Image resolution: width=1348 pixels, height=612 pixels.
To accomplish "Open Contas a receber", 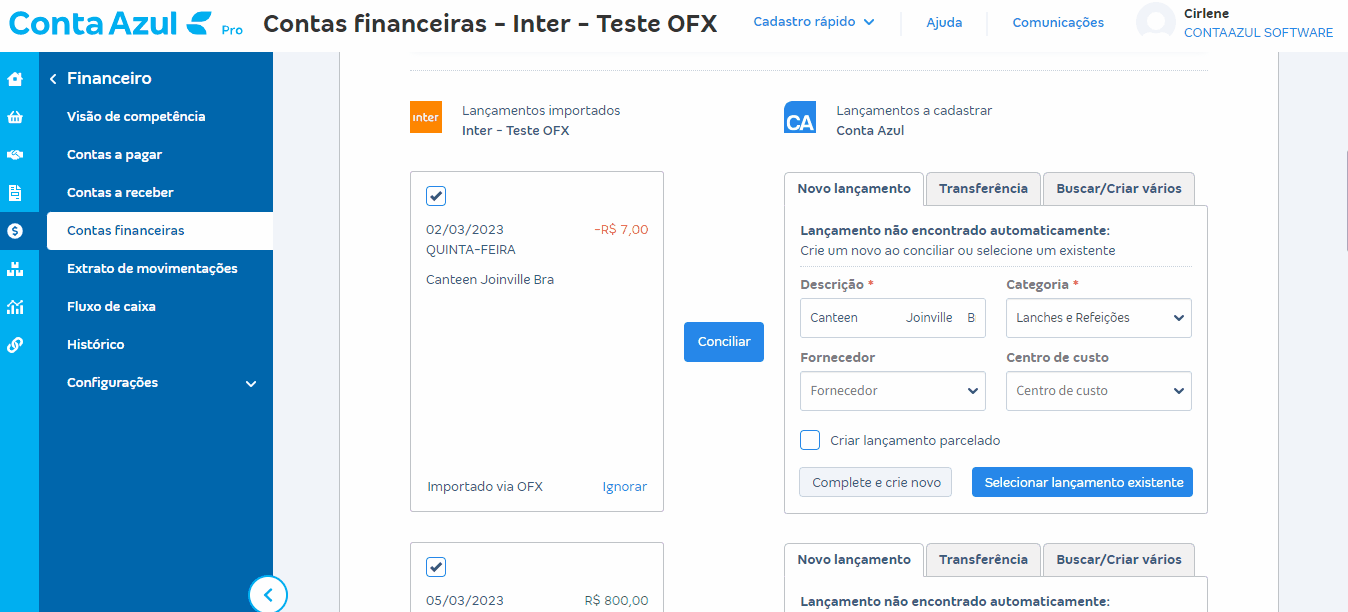I will [x=120, y=193].
